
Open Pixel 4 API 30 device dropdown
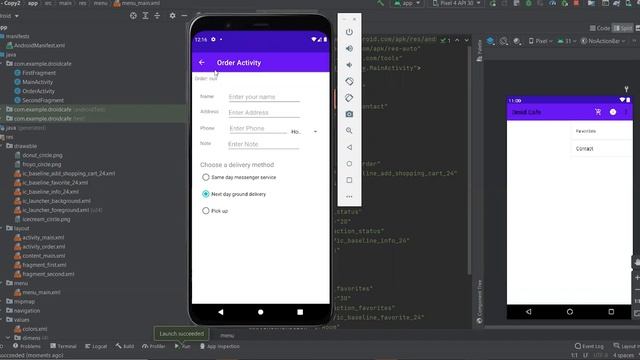pos(457,3)
